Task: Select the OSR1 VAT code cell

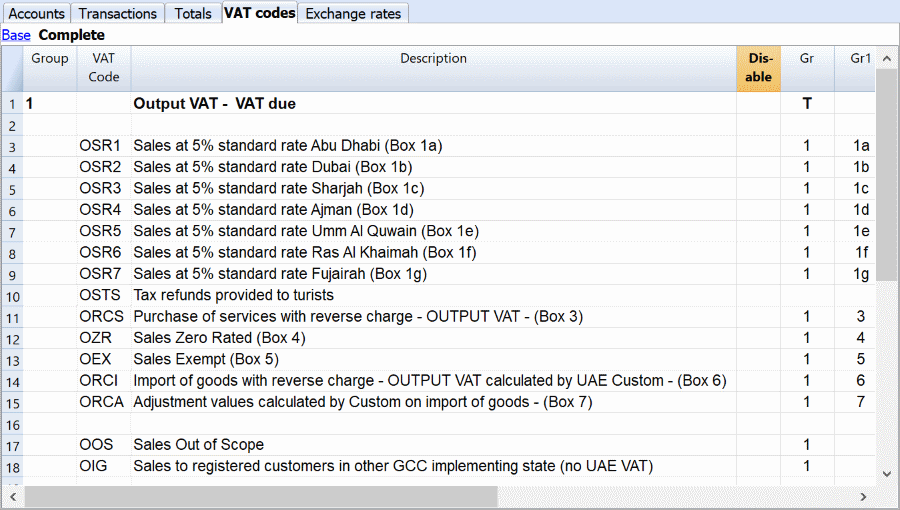Action: point(100,146)
